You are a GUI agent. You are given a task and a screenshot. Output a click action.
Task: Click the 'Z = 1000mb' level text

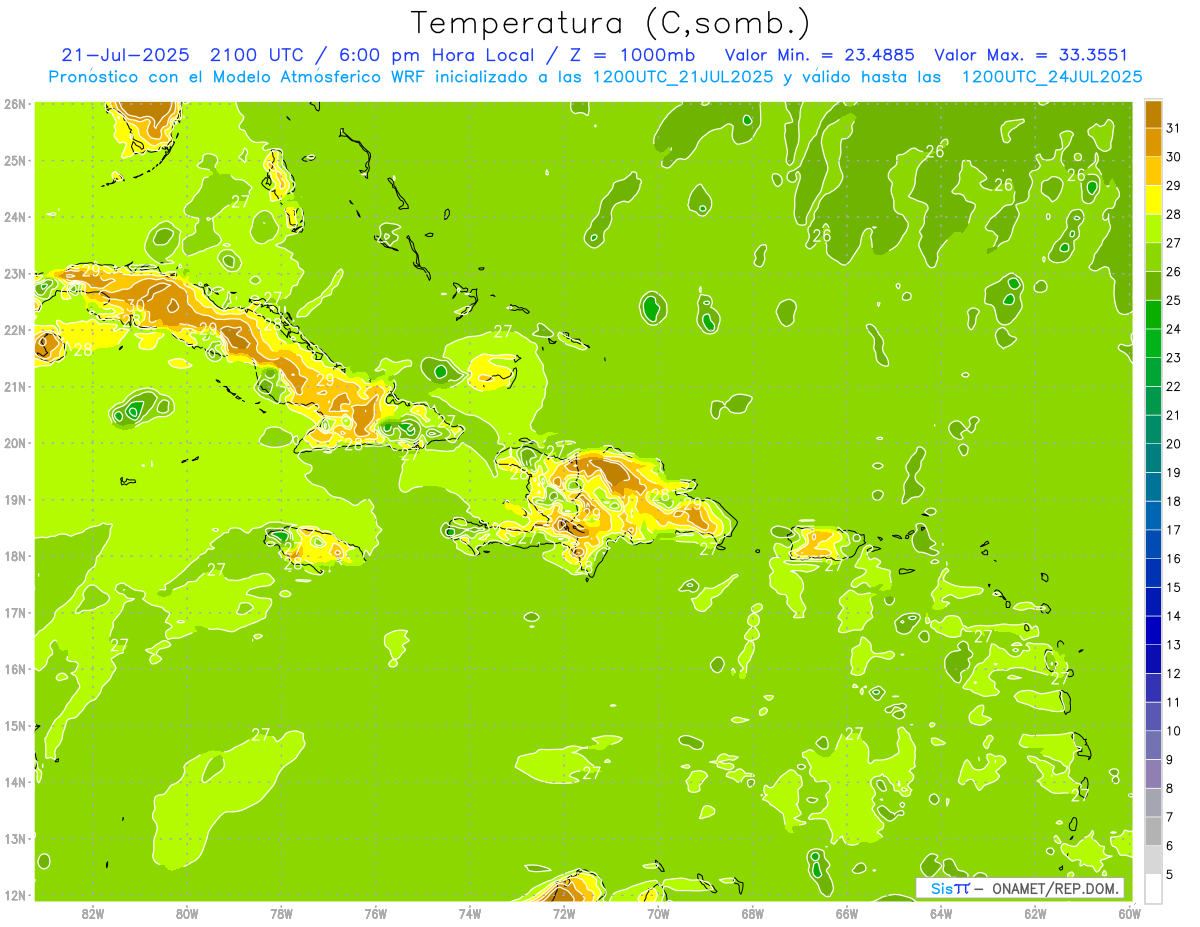(x=630, y=55)
